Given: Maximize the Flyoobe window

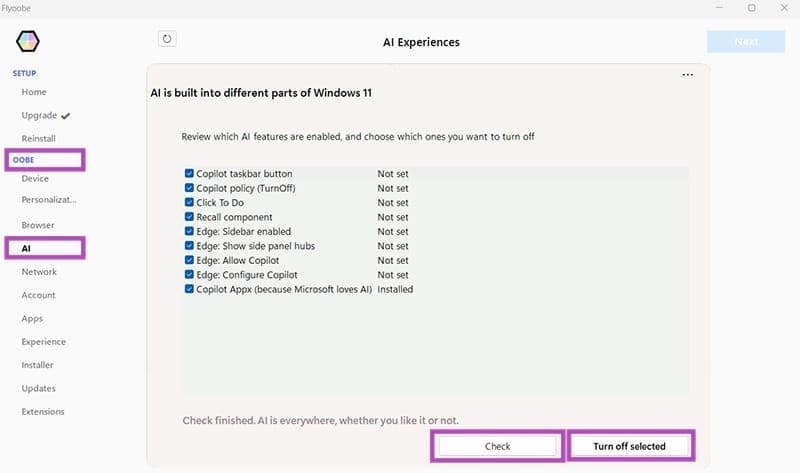Looking at the screenshot, I should point(751,8).
